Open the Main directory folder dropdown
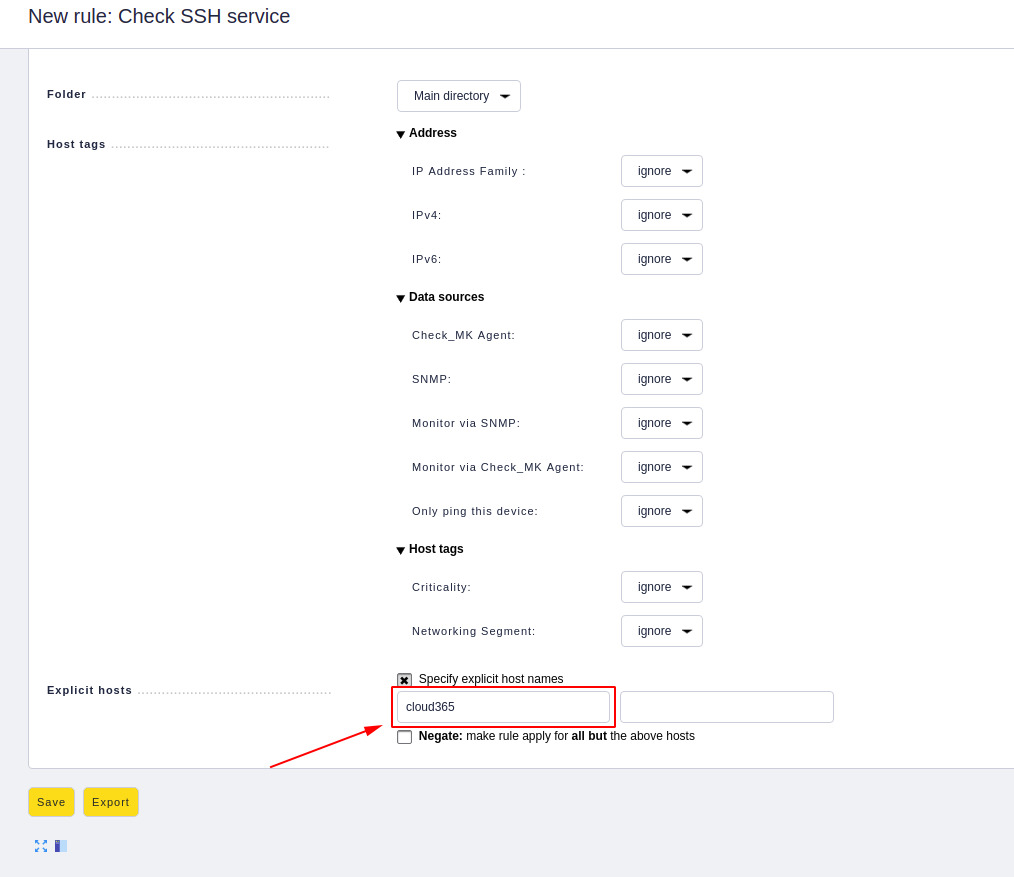The image size is (1014, 877). (x=458, y=96)
